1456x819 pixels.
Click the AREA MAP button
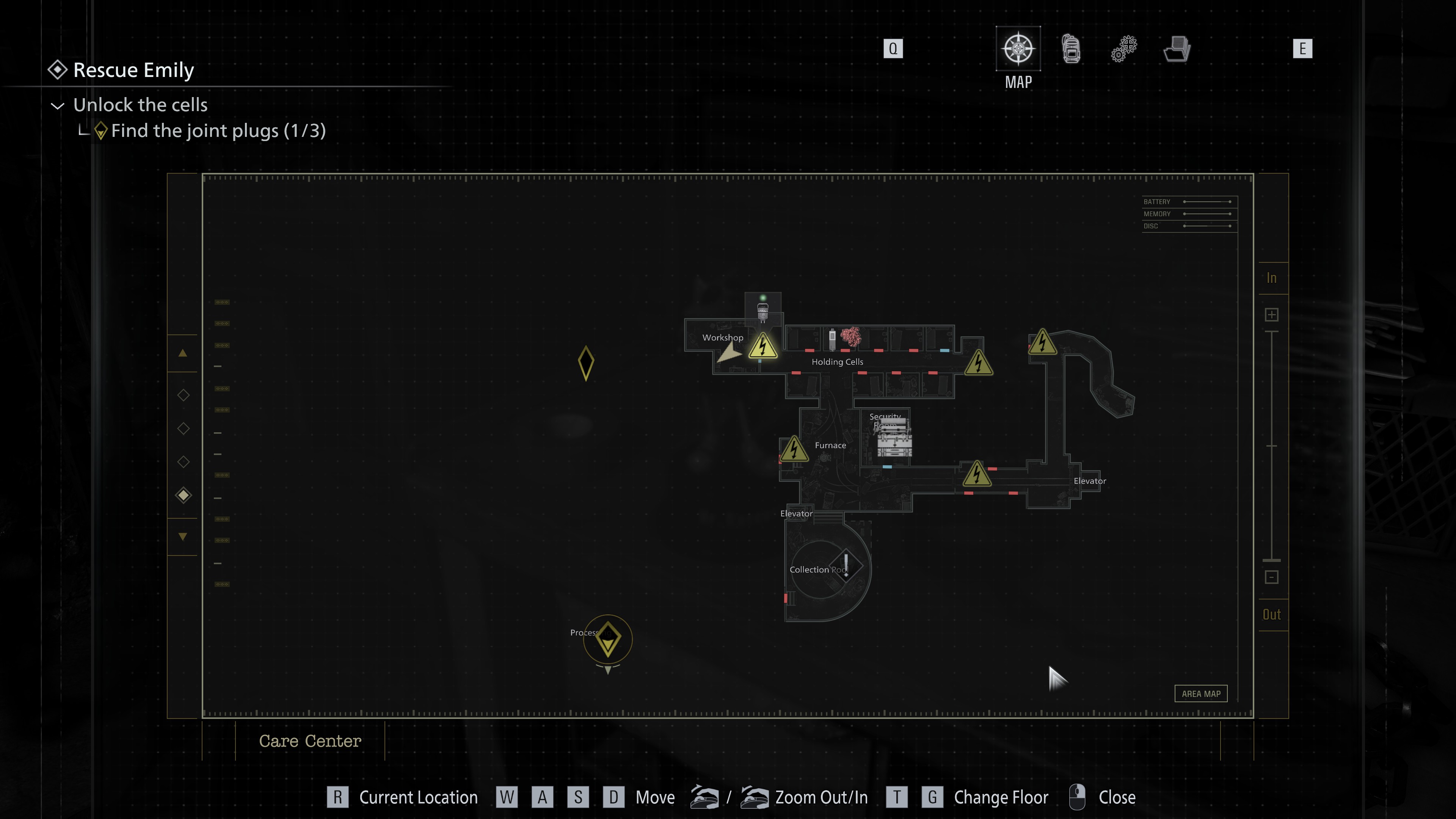(1200, 693)
